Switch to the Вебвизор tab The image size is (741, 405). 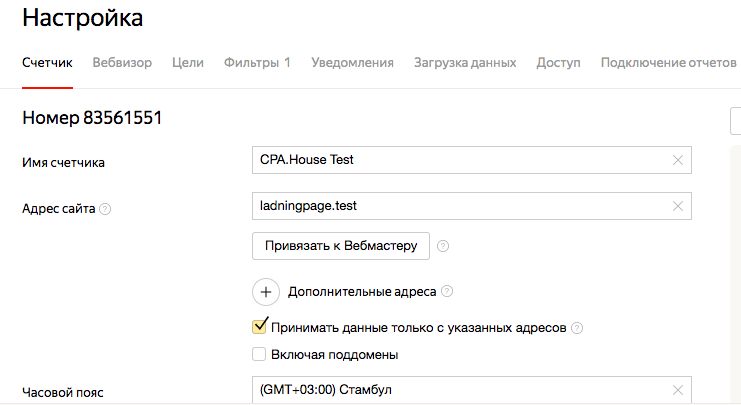122,62
